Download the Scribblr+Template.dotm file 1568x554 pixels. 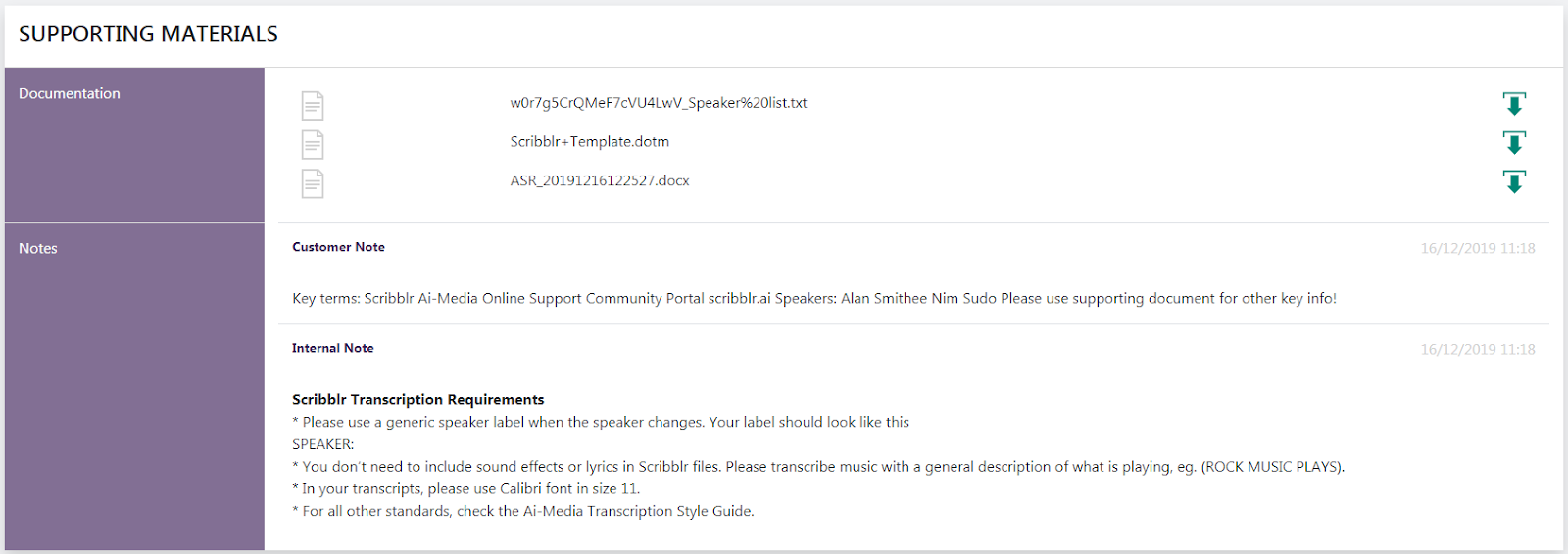(x=1514, y=143)
